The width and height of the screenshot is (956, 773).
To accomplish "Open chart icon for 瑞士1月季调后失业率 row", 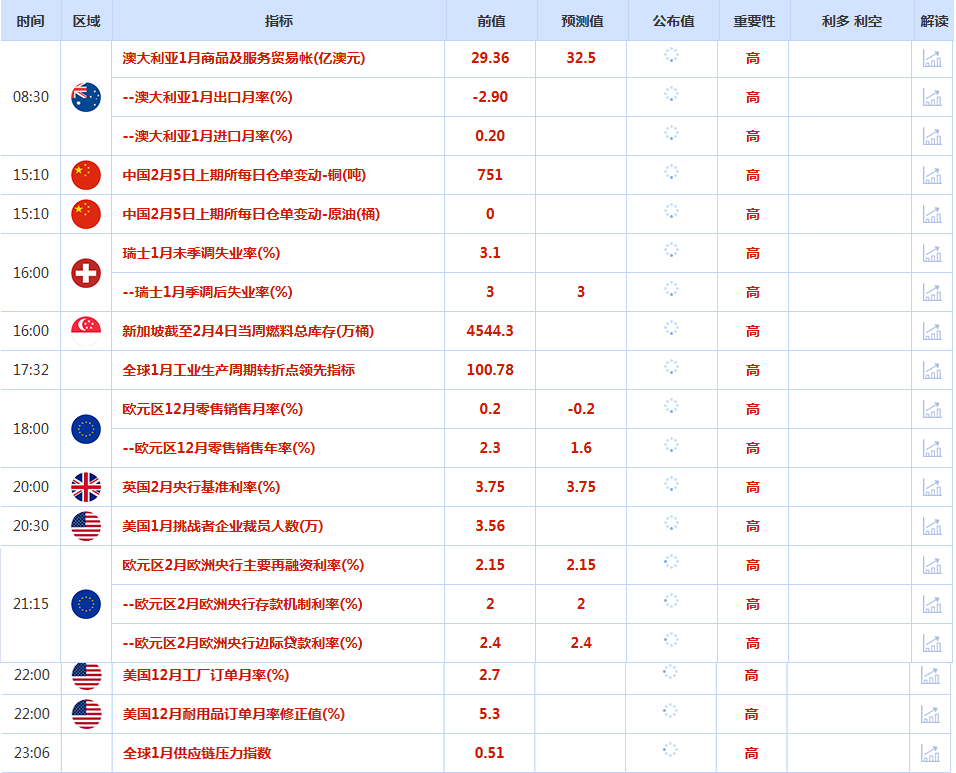I will pyautogui.click(x=932, y=293).
